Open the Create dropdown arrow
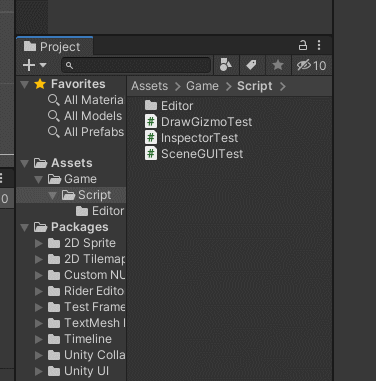The width and height of the screenshot is (376, 381). 43,65
